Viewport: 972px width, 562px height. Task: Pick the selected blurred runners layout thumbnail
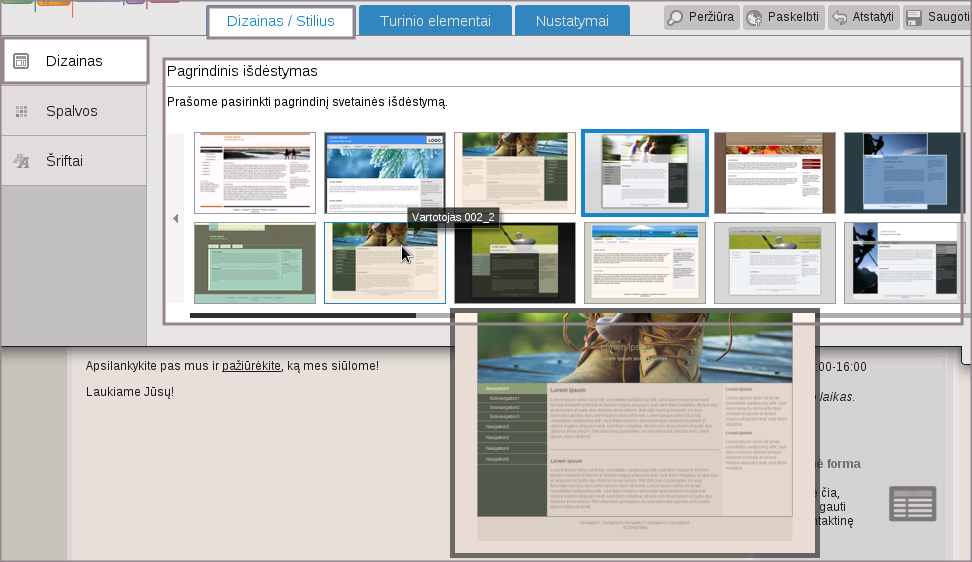(x=645, y=172)
